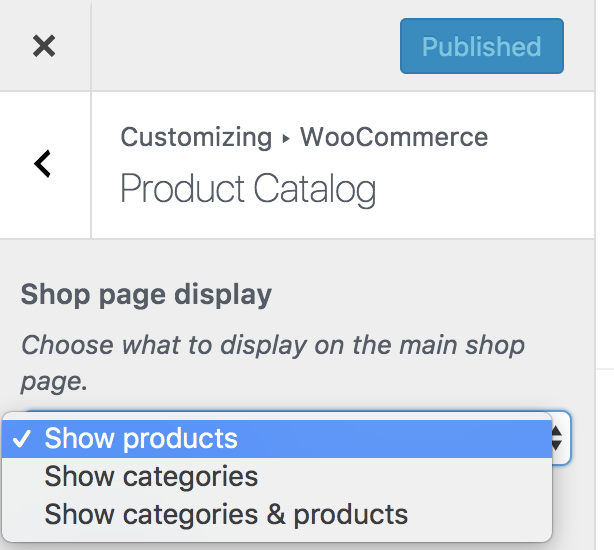Click the shop page description text
The image size is (614, 550).
pos(272,346)
